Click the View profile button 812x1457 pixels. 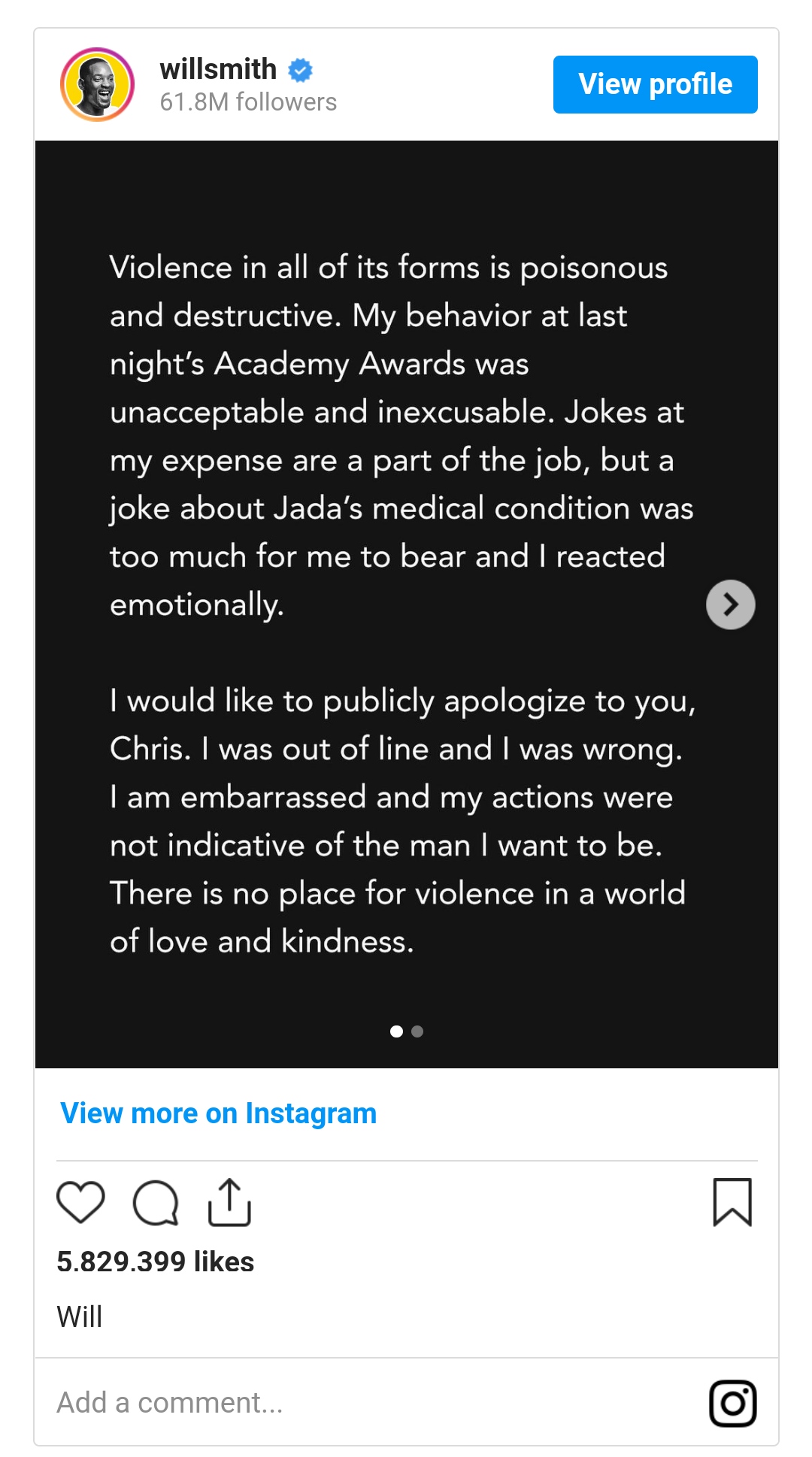pos(656,84)
